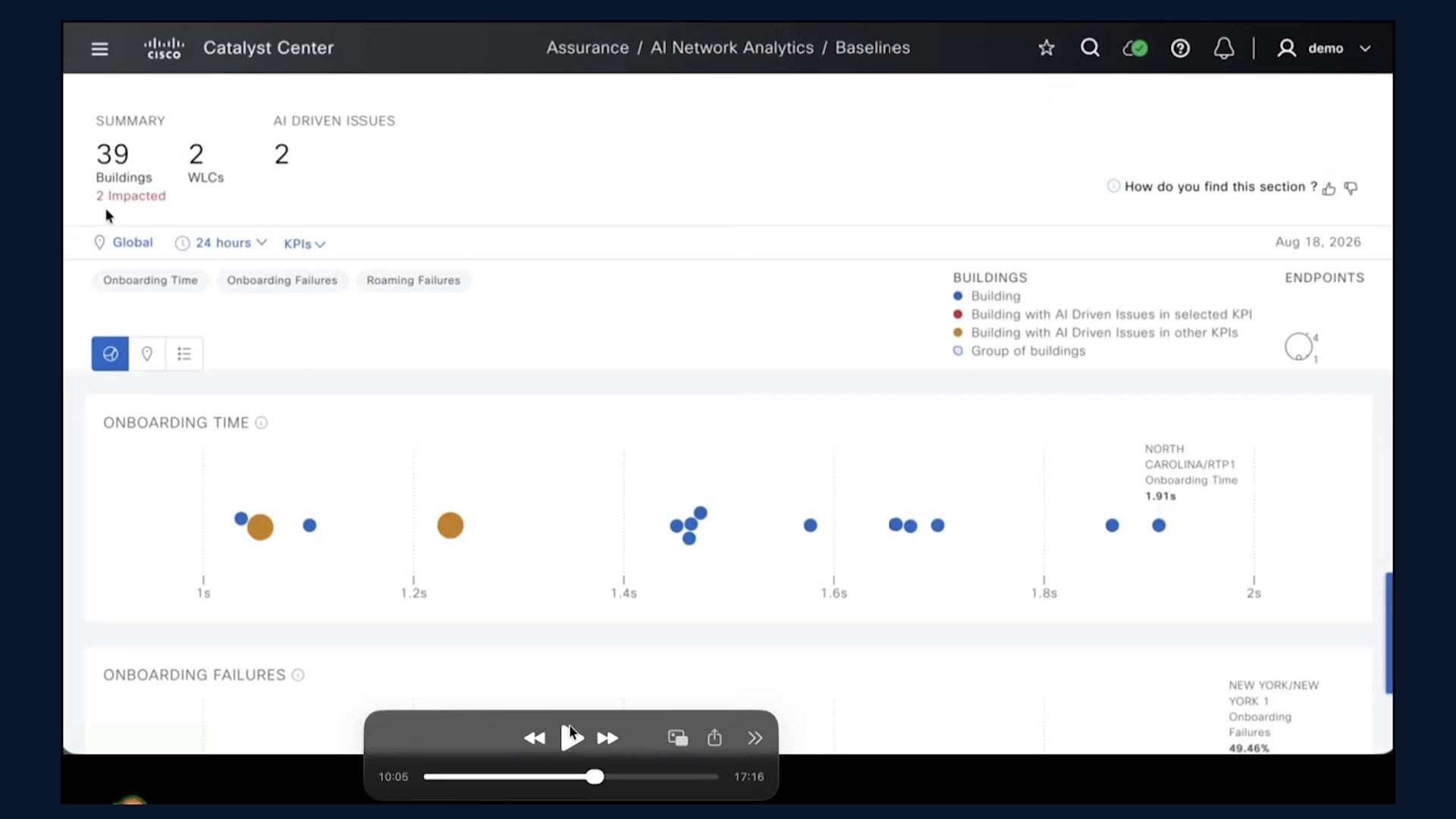Click the cloud status check icon
The width and height of the screenshot is (1456, 819).
(1134, 49)
